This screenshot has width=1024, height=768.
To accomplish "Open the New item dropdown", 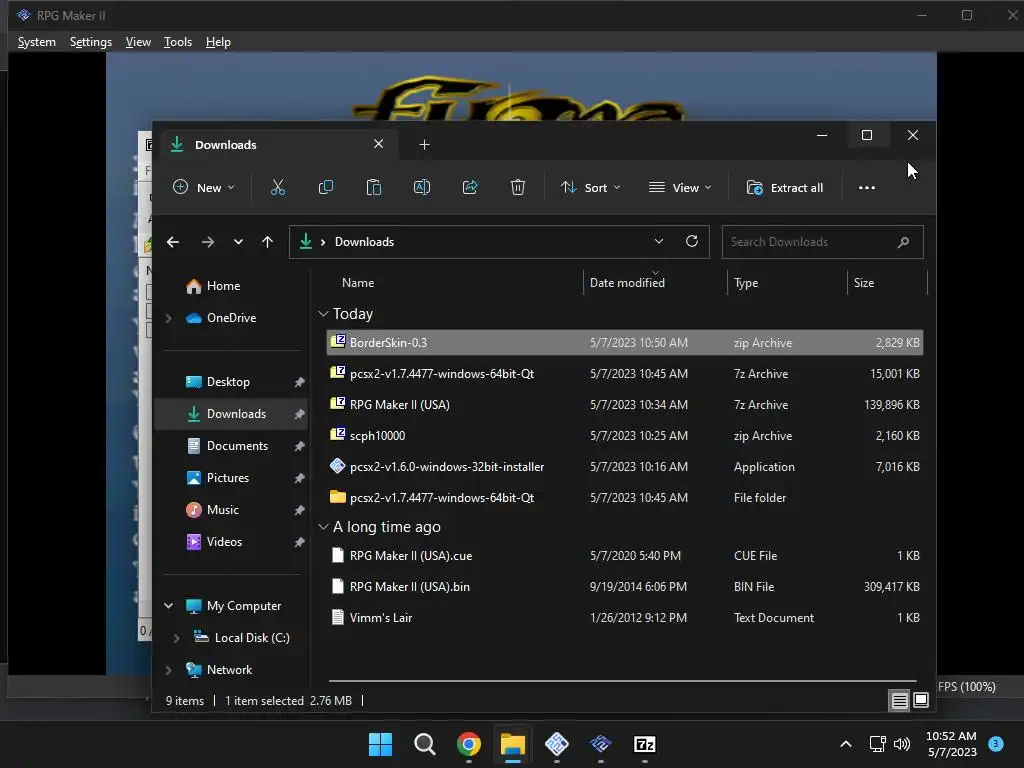I will (x=204, y=188).
